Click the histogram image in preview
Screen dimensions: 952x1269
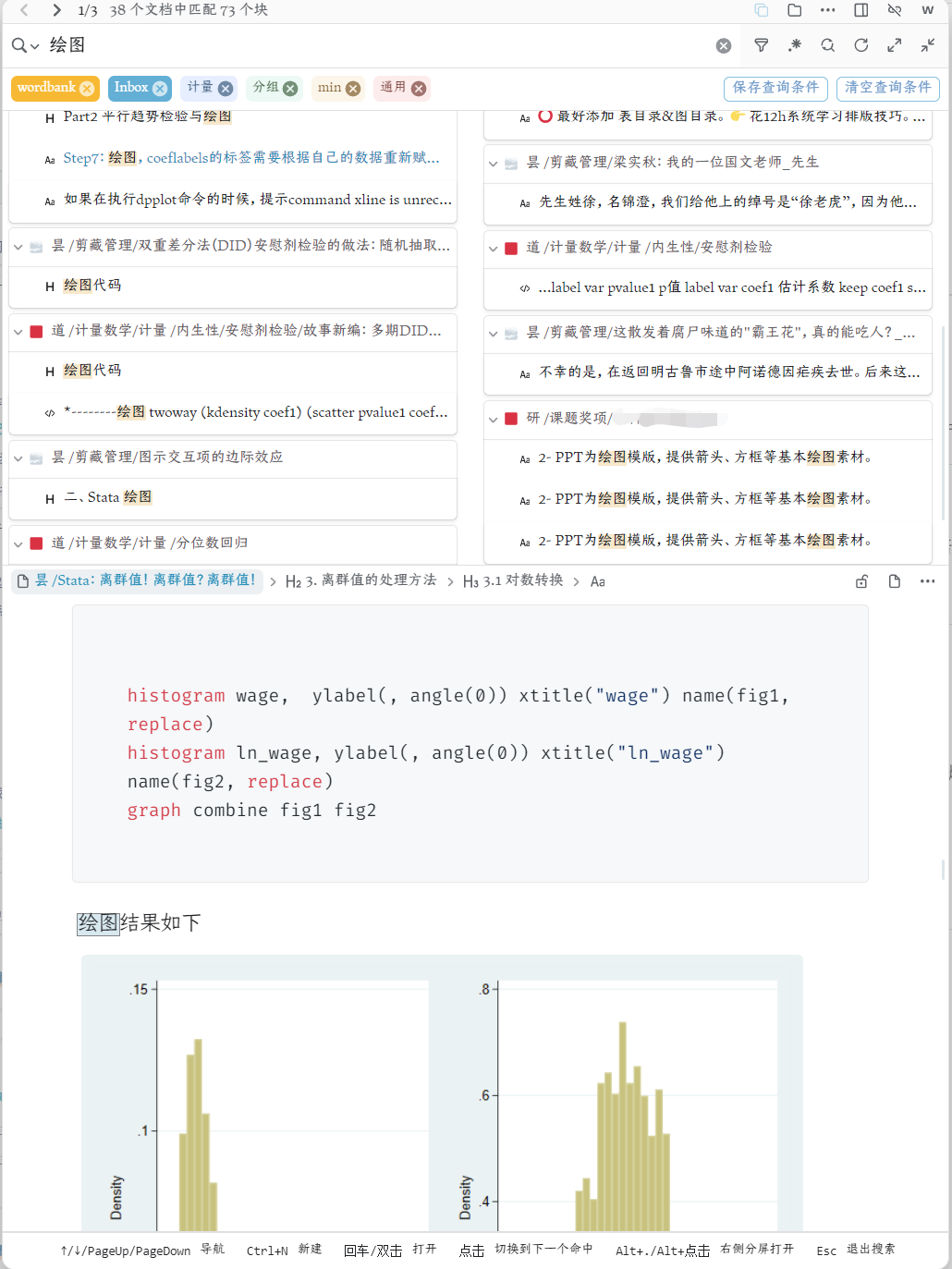pyautogui.click(x=442, y=1093)
